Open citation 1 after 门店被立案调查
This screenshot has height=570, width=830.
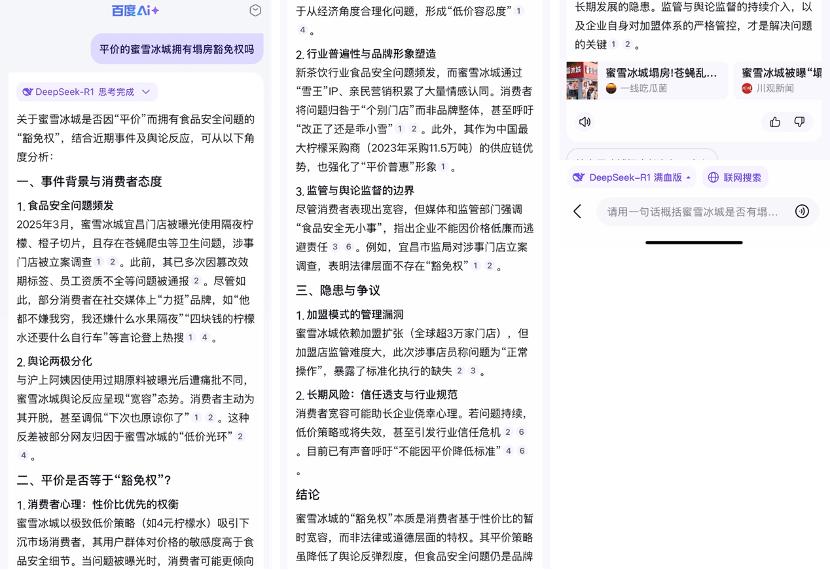98,261
